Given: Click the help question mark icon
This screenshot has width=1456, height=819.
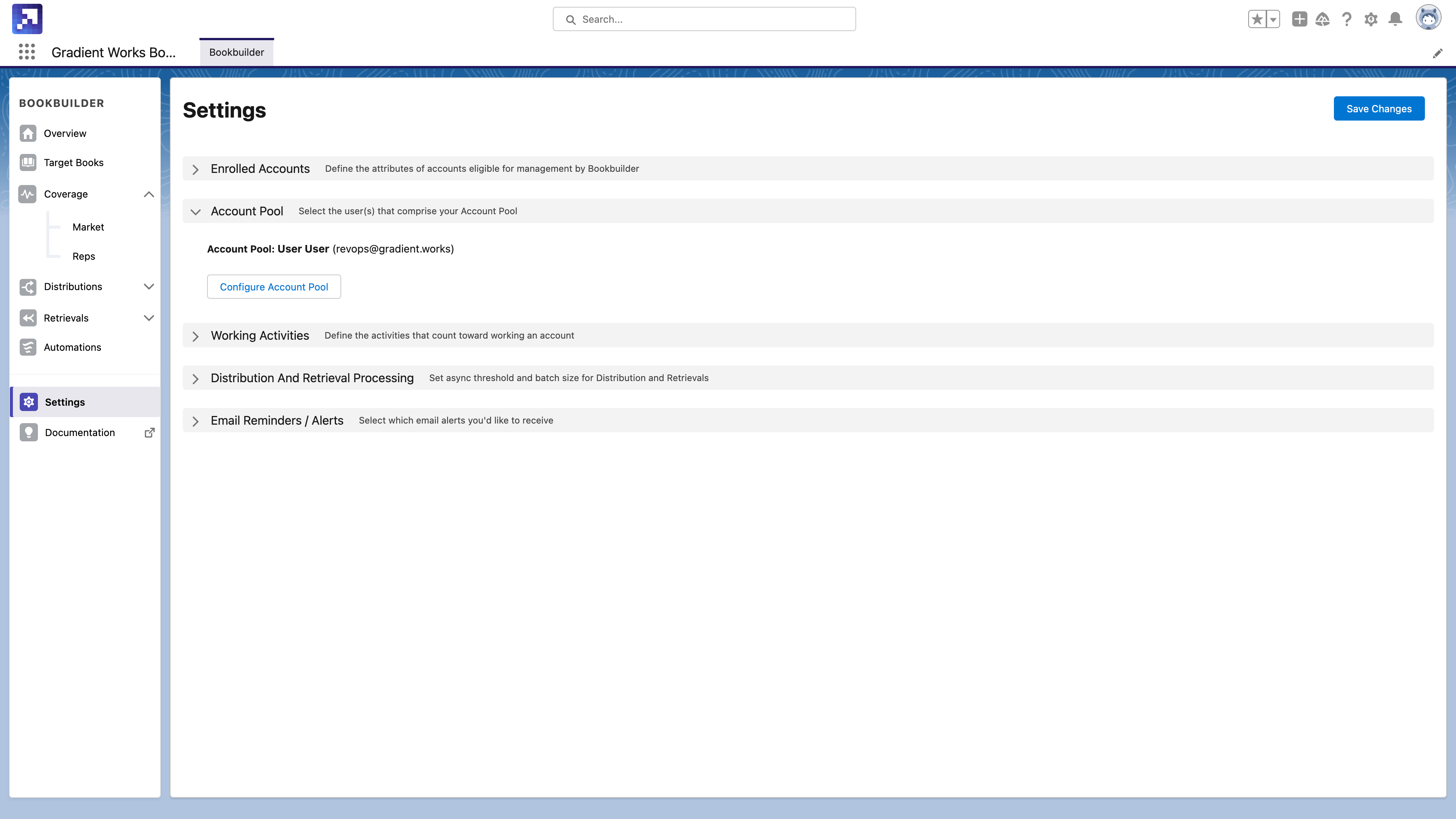Looking at the screenshot, I should [x=1346, y=19].
